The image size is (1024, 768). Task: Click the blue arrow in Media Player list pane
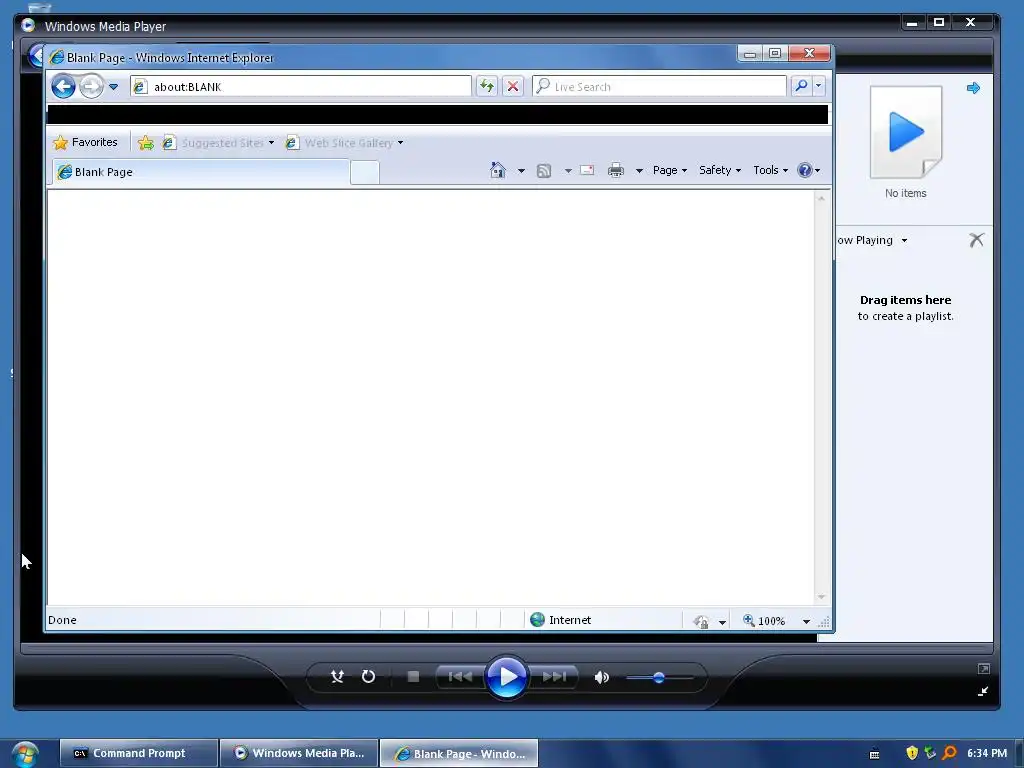tap(973, 88)
